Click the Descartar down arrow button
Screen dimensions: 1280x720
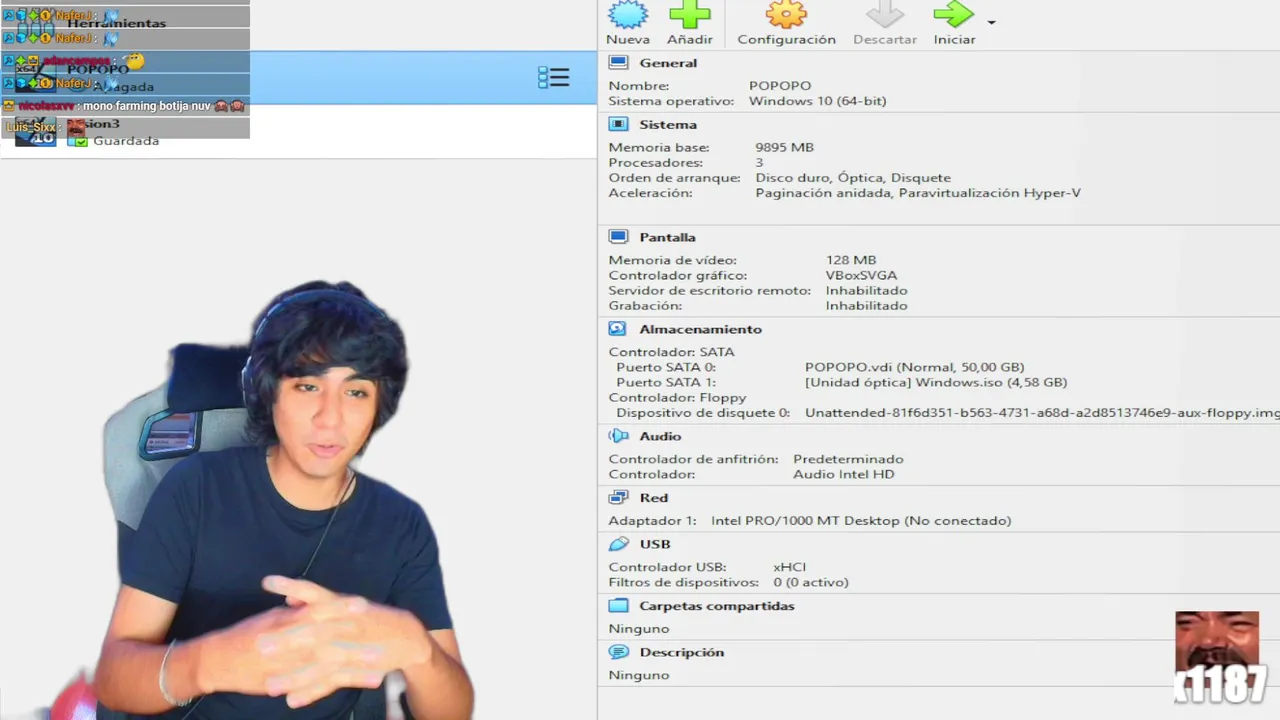[x=885, y=24]
